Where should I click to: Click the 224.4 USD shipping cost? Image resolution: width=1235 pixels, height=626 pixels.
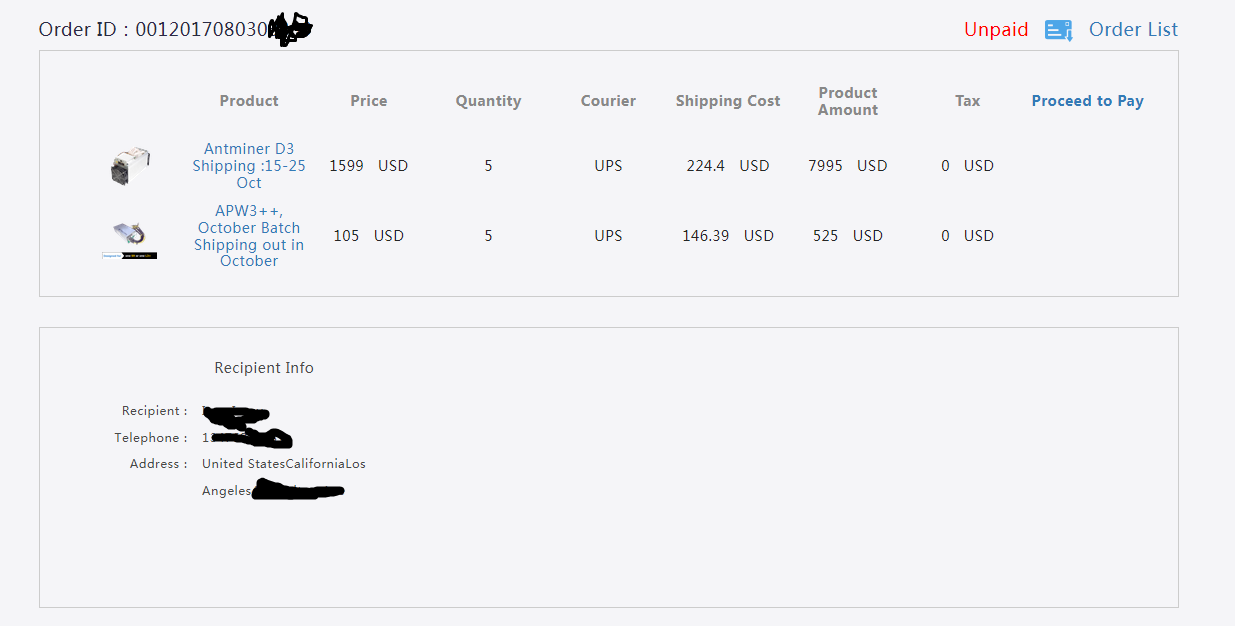point(728,166)
